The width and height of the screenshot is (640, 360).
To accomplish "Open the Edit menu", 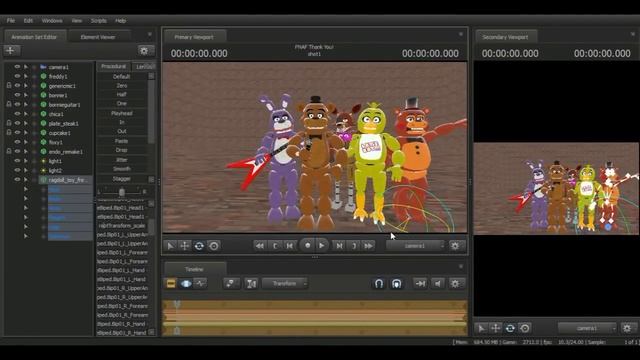I will click(28, 20).
